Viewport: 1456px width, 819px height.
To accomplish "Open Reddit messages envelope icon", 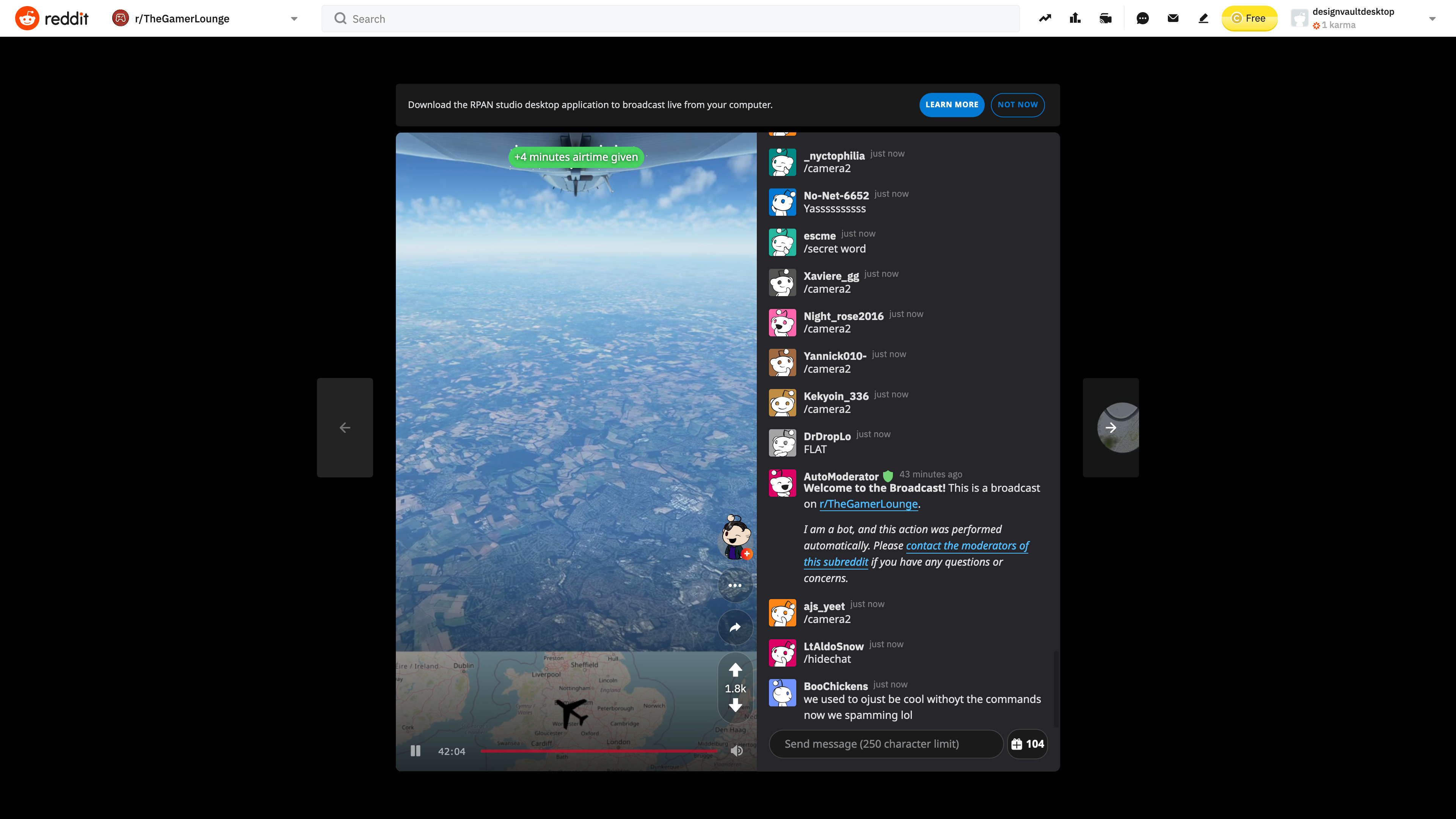I will [1172, 18].
